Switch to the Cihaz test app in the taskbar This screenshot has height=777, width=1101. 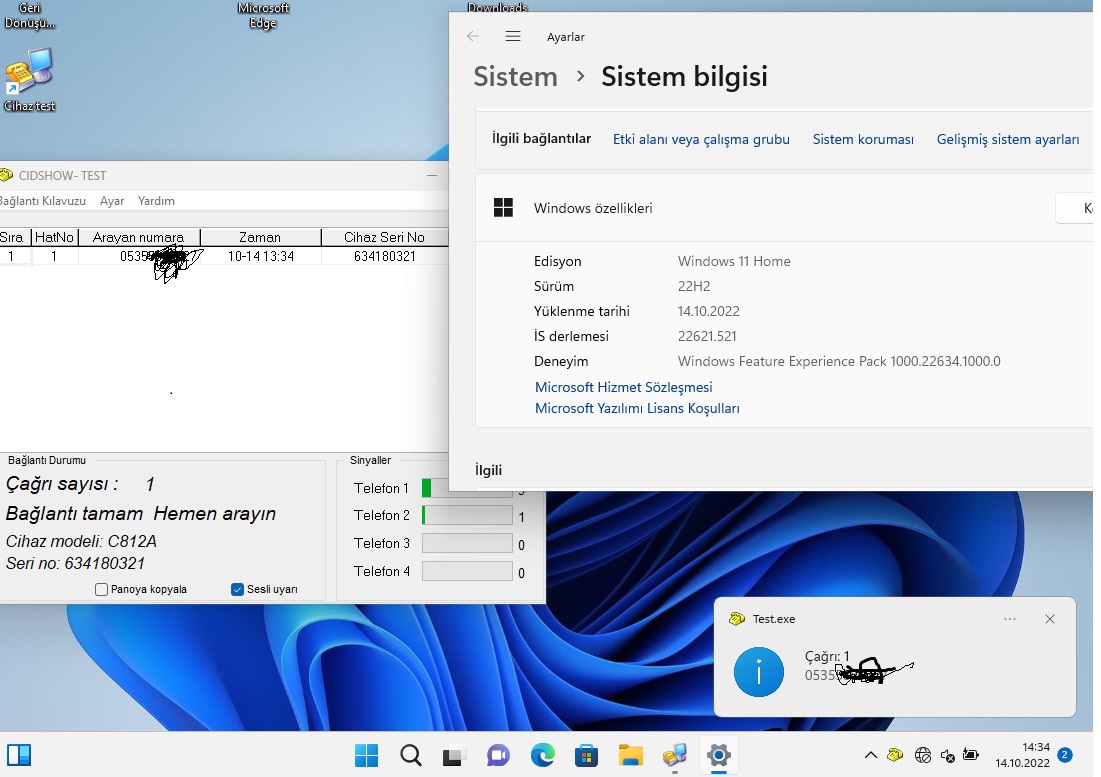pos(675,755)
